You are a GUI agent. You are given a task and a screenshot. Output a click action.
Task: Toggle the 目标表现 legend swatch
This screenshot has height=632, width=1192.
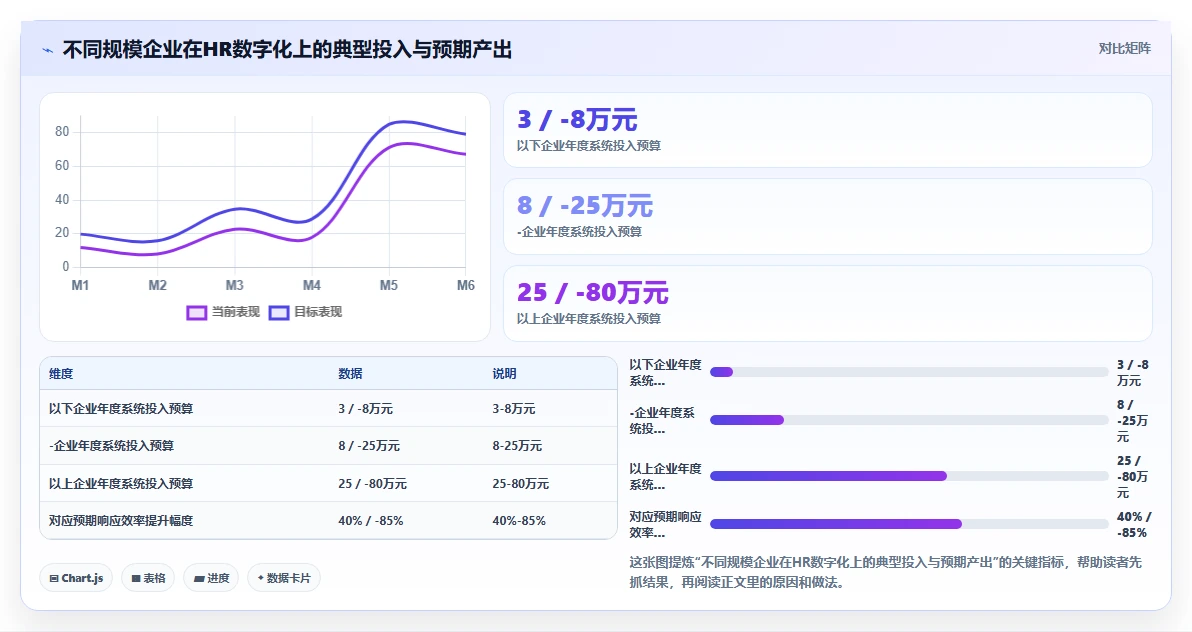pos(279,313)
